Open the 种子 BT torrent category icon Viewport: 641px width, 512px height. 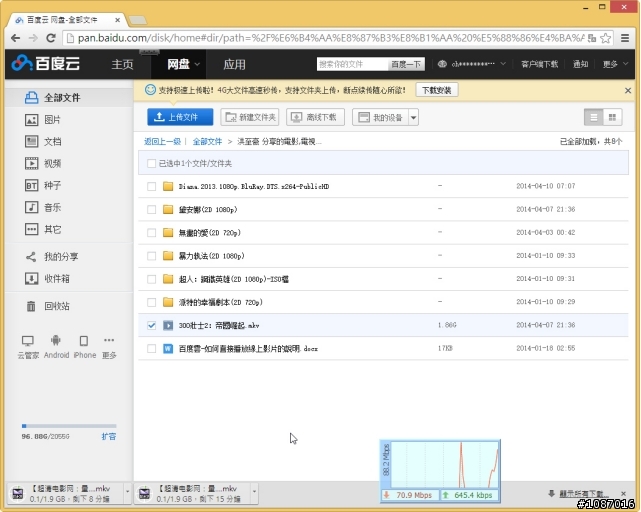(x=31, y=186)
